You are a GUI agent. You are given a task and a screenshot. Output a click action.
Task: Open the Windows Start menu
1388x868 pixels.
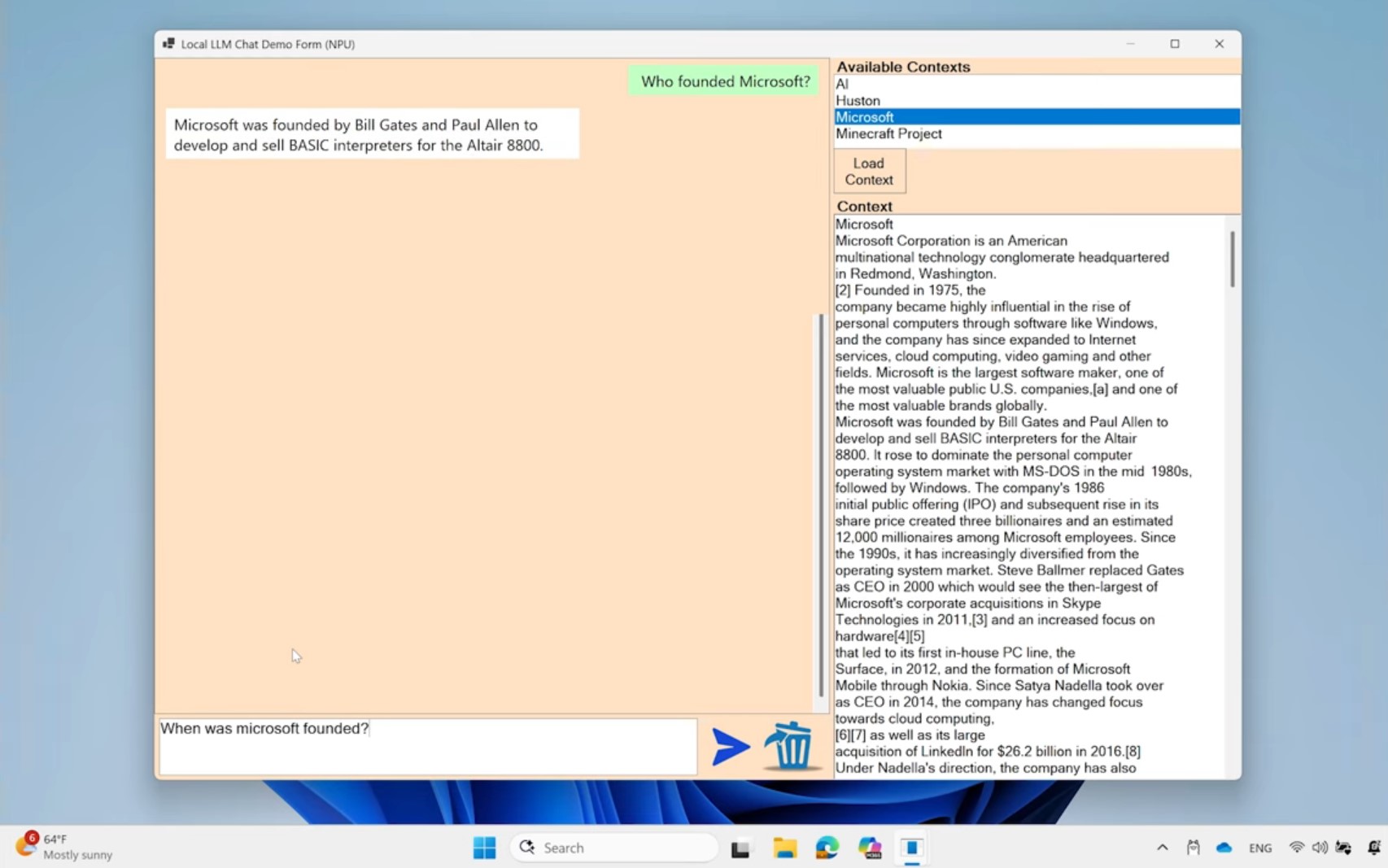pos(484,848)
